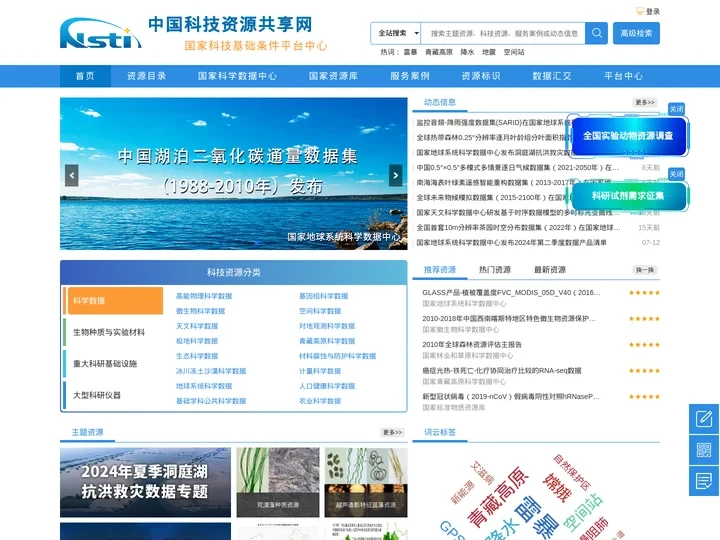Viewport: 720px width, 540px height.
Task: Open the 全站搜索 scope dropdown
Action: [396, 33]
